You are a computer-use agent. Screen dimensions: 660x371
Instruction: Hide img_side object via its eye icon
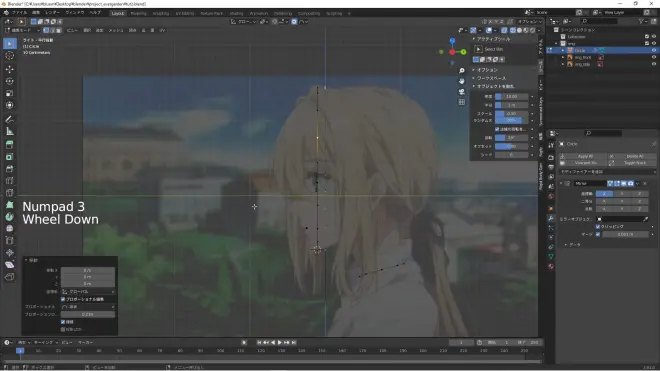click(654, 64)
